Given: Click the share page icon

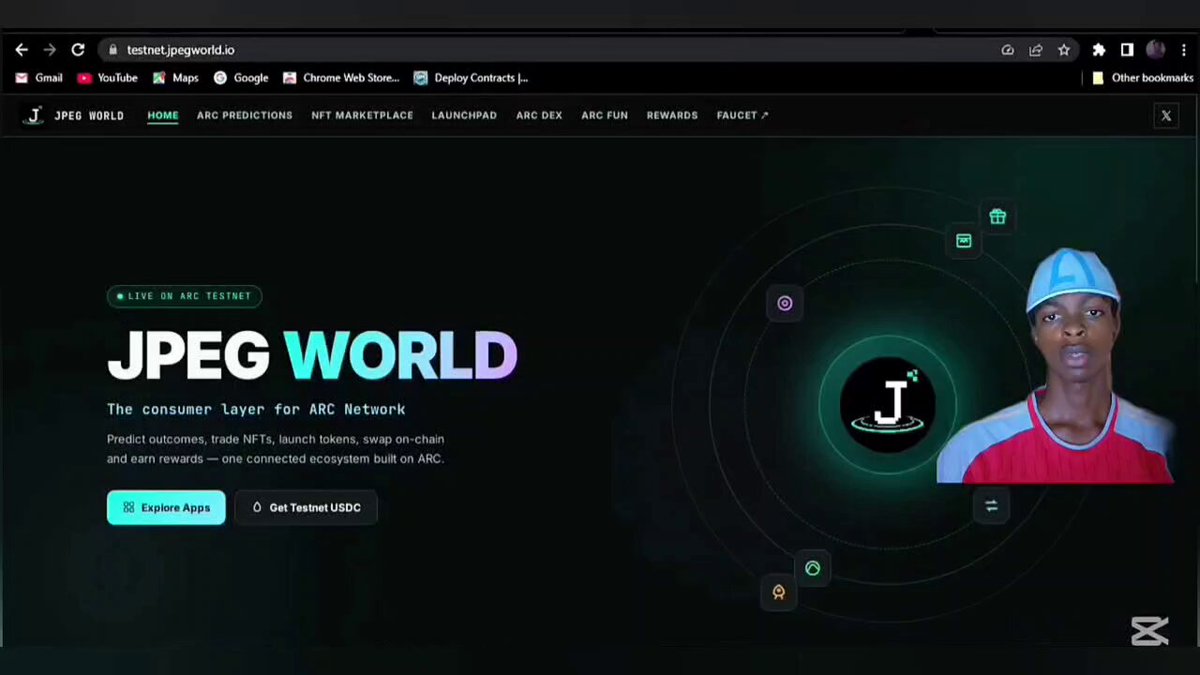Looking at the screenshot, I should tap(1036, 50).
